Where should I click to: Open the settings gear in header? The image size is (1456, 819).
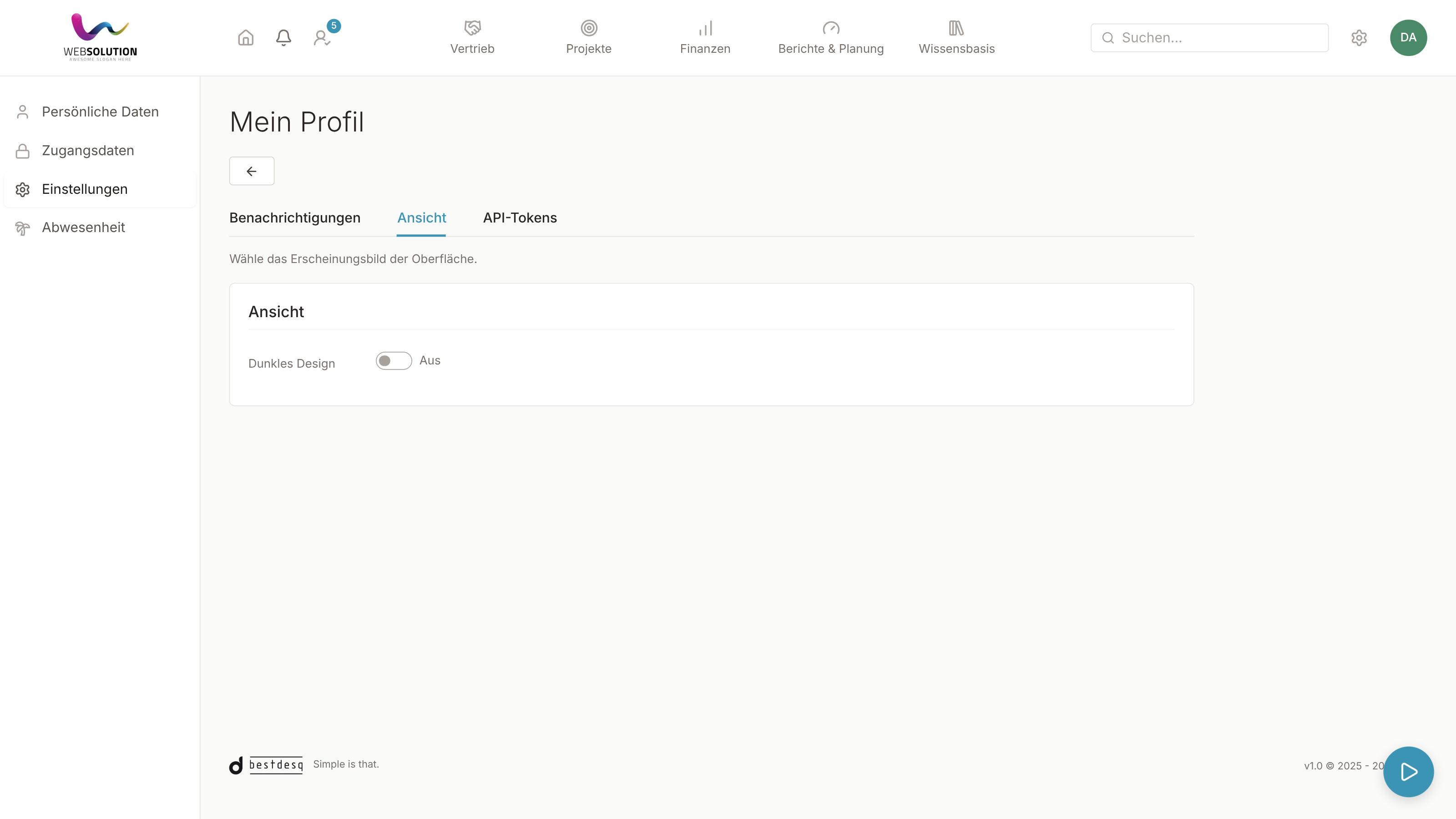(x=1359, y=37)
